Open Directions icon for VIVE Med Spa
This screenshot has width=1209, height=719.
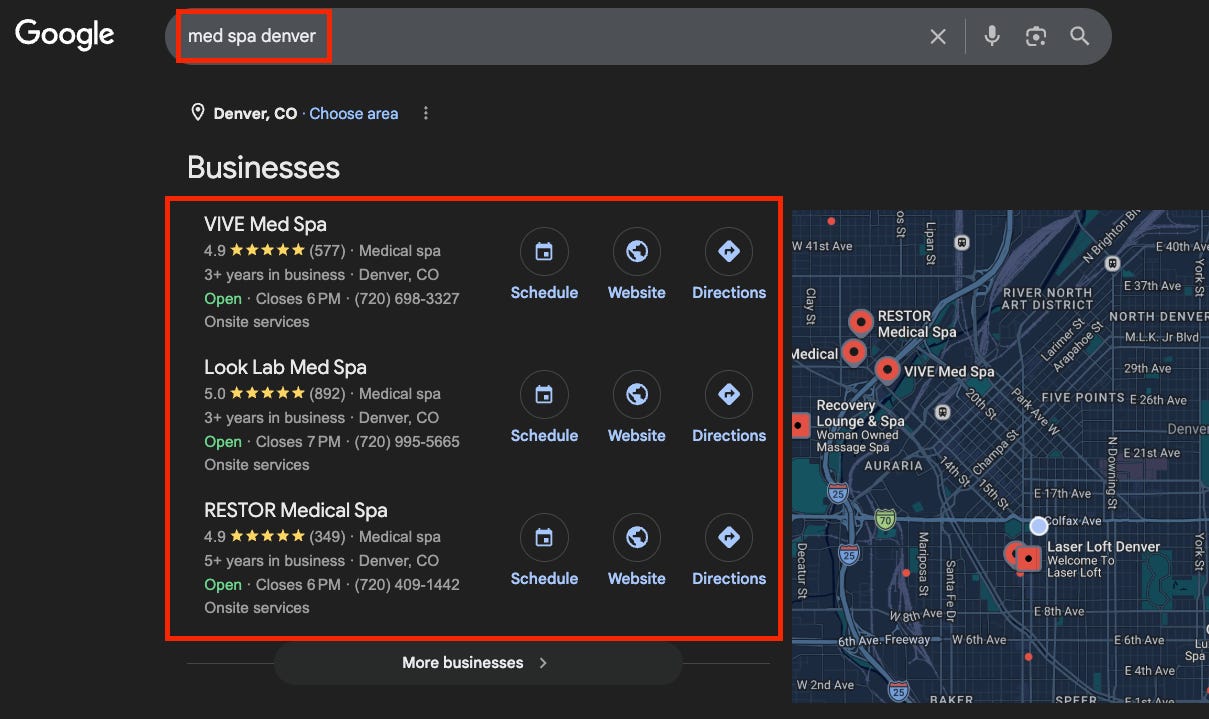pos(729,252)
